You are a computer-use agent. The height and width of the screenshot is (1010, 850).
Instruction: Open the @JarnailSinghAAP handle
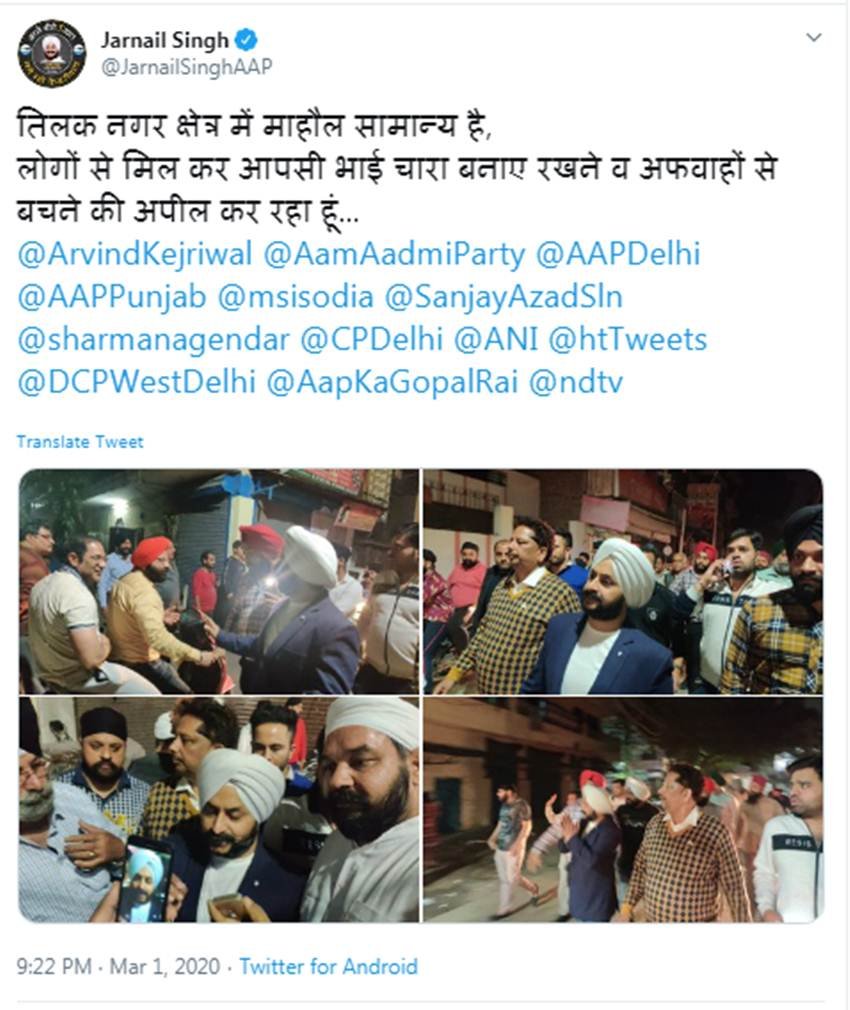coord(187,67)
